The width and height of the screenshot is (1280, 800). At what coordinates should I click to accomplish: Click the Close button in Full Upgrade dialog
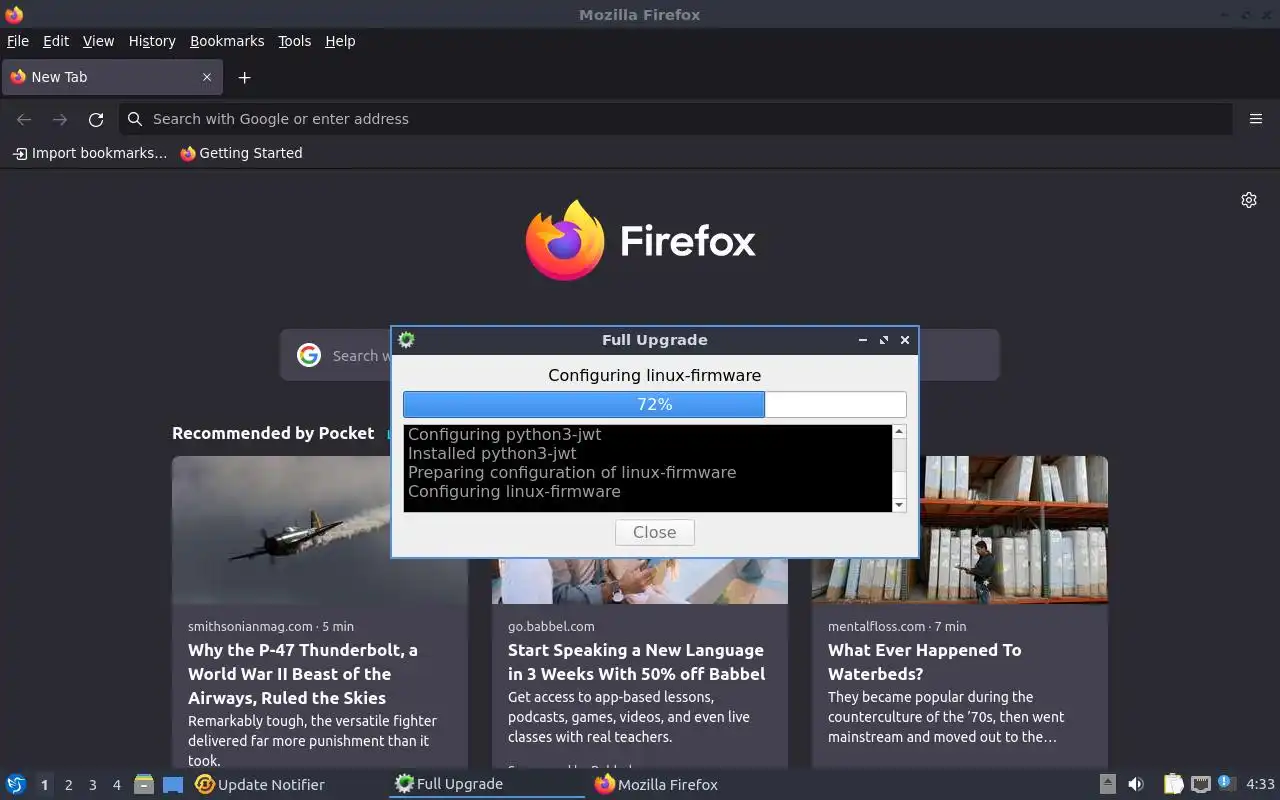(x=655, y=532)
